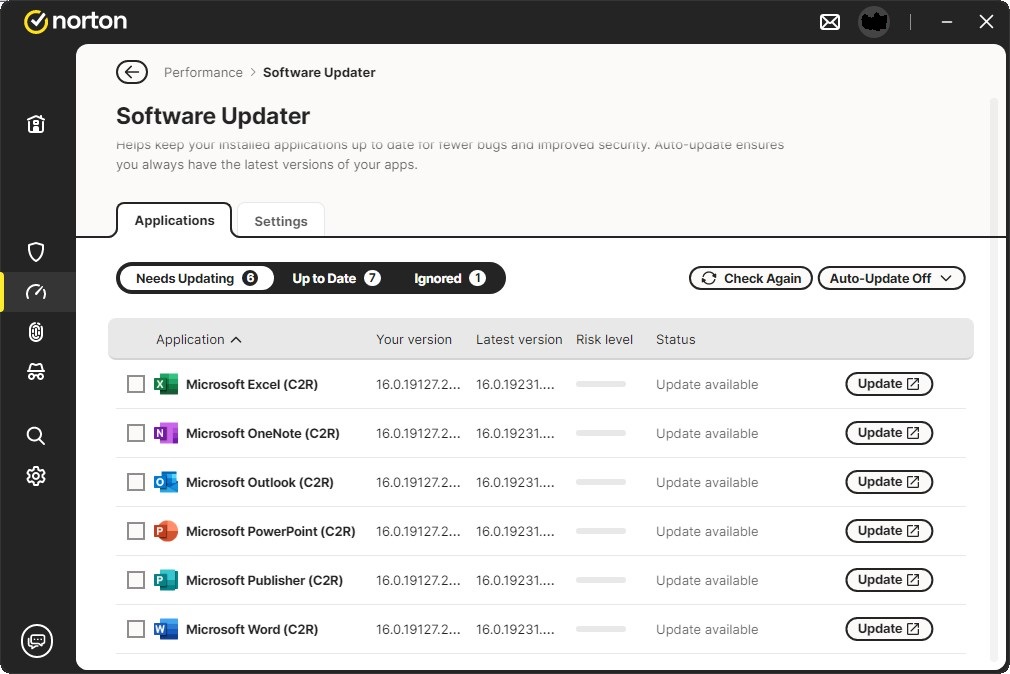This screenshot has width=1010, height=674.
Task: Show the Up to Date applications filter
Action: [x=335, y=278]
